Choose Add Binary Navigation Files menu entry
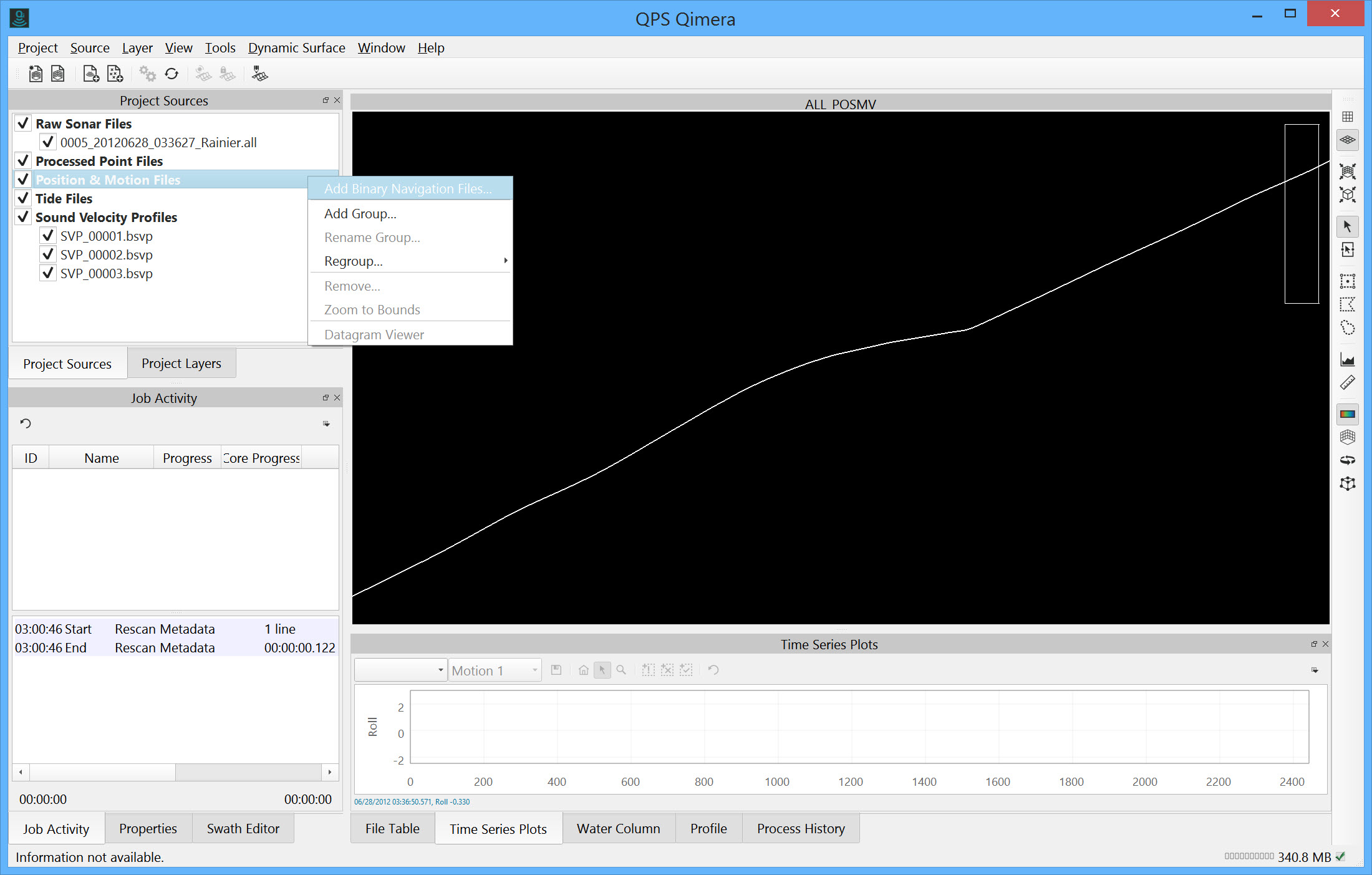Screen dimensions: 1372x875 (408, 188)
